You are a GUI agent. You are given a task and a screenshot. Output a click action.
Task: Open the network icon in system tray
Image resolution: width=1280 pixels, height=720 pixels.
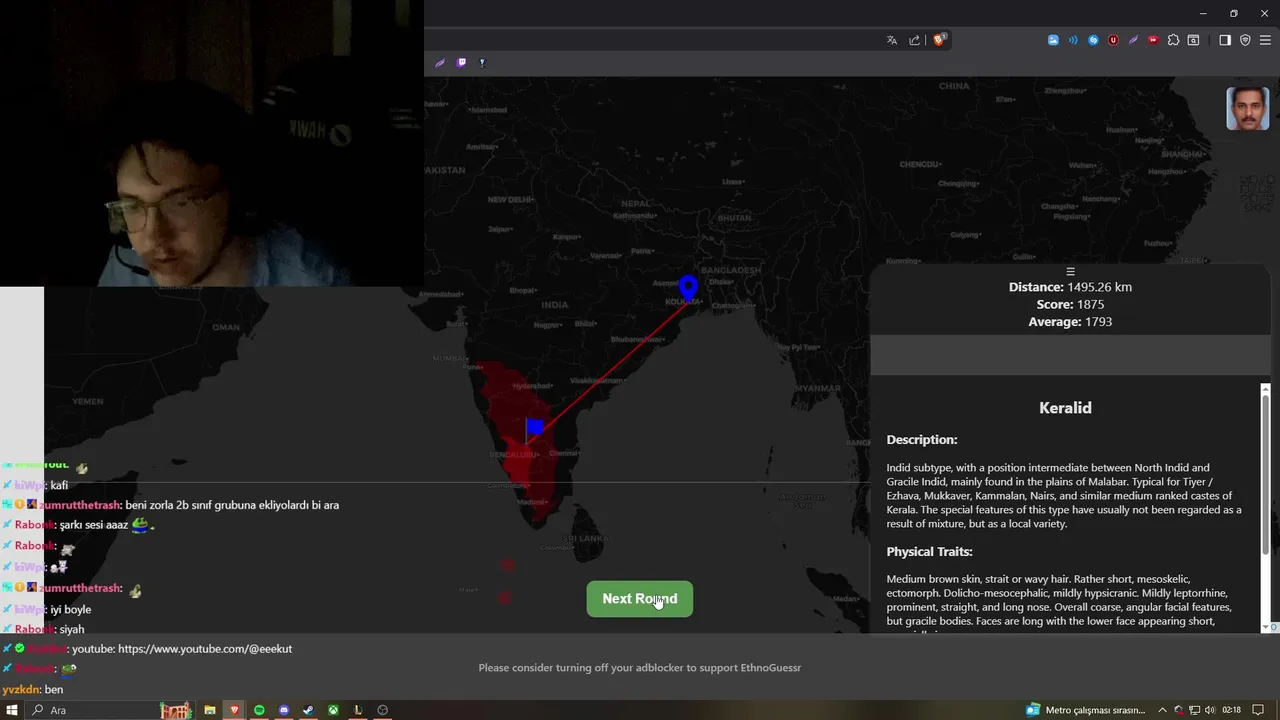point(1194,710)
